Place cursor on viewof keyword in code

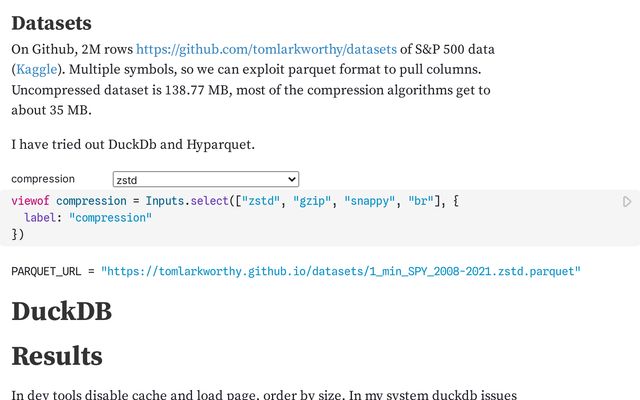pyautogui.click(x=31, y=201)
